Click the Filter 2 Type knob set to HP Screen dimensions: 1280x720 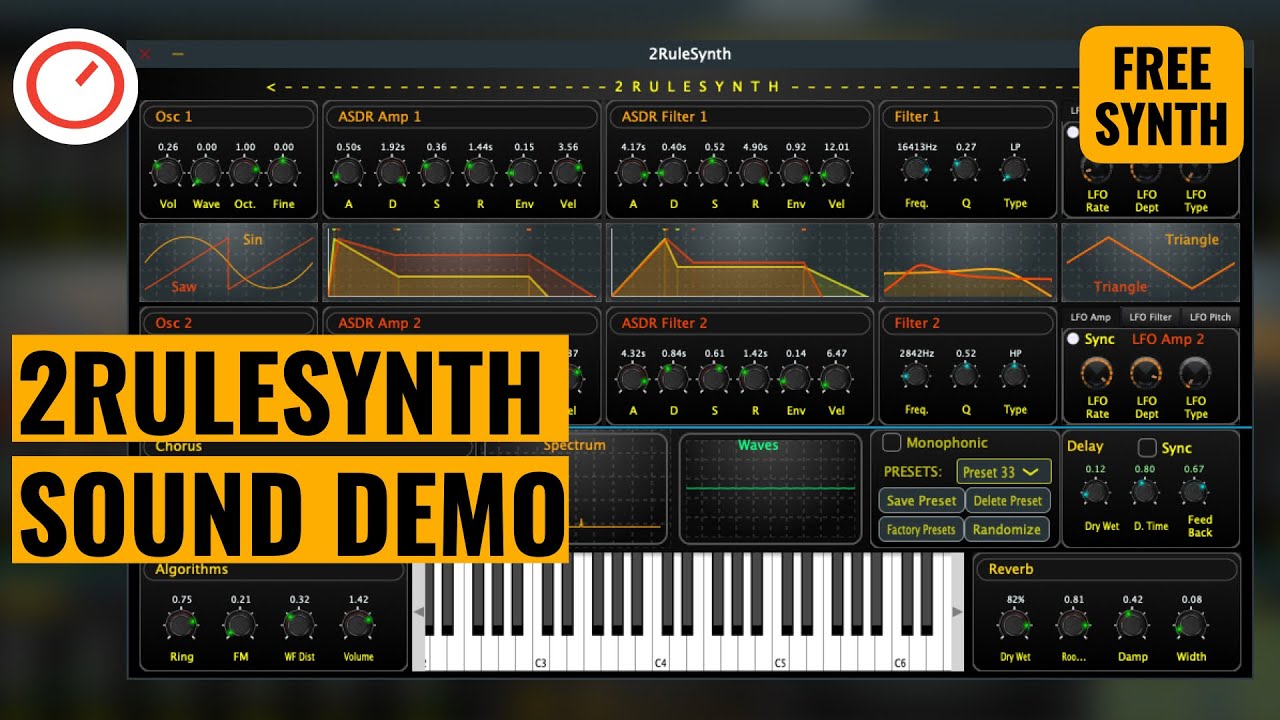click(x=1015, y=377)
